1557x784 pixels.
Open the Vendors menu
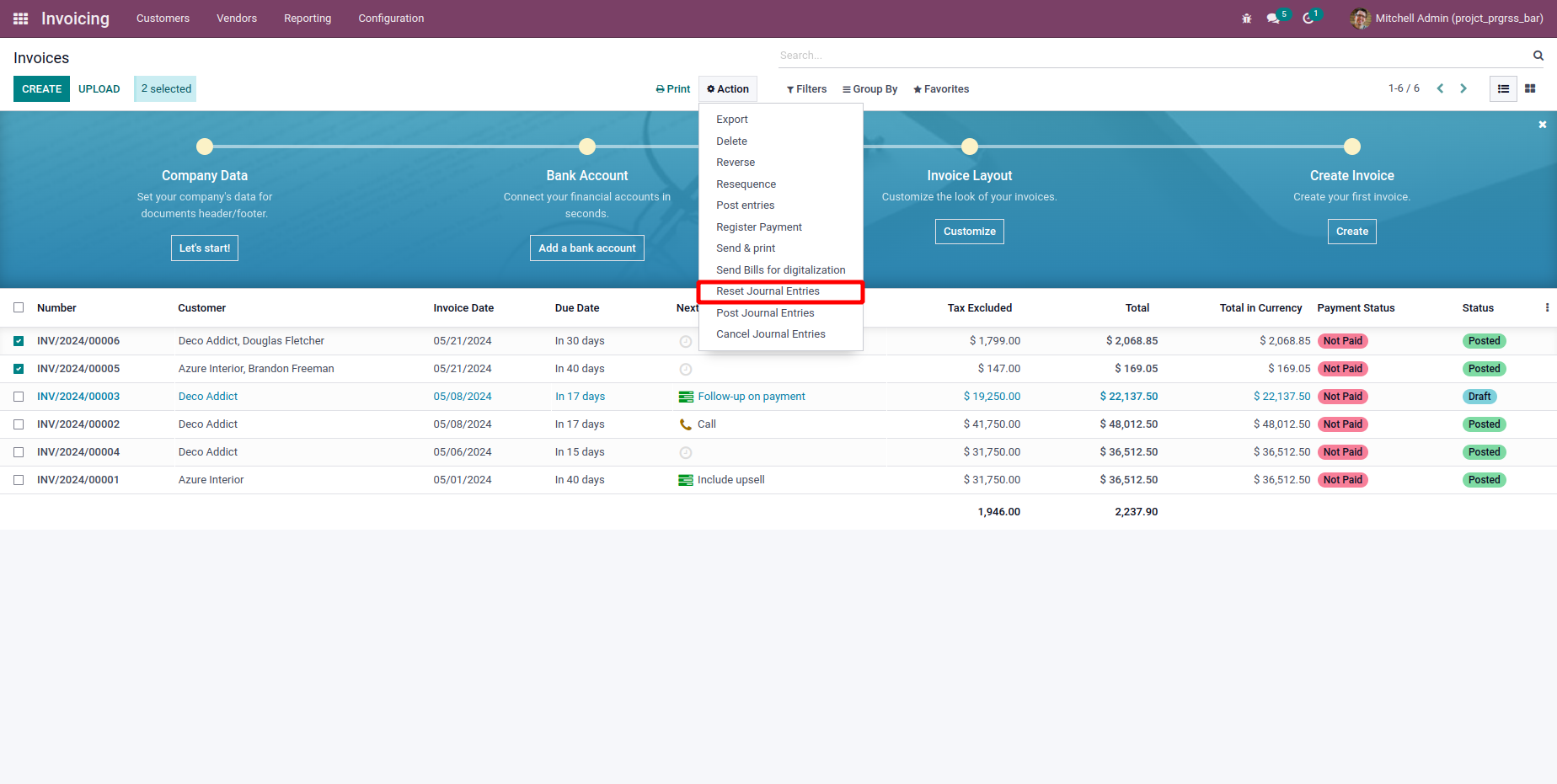[x=237, y=19]
